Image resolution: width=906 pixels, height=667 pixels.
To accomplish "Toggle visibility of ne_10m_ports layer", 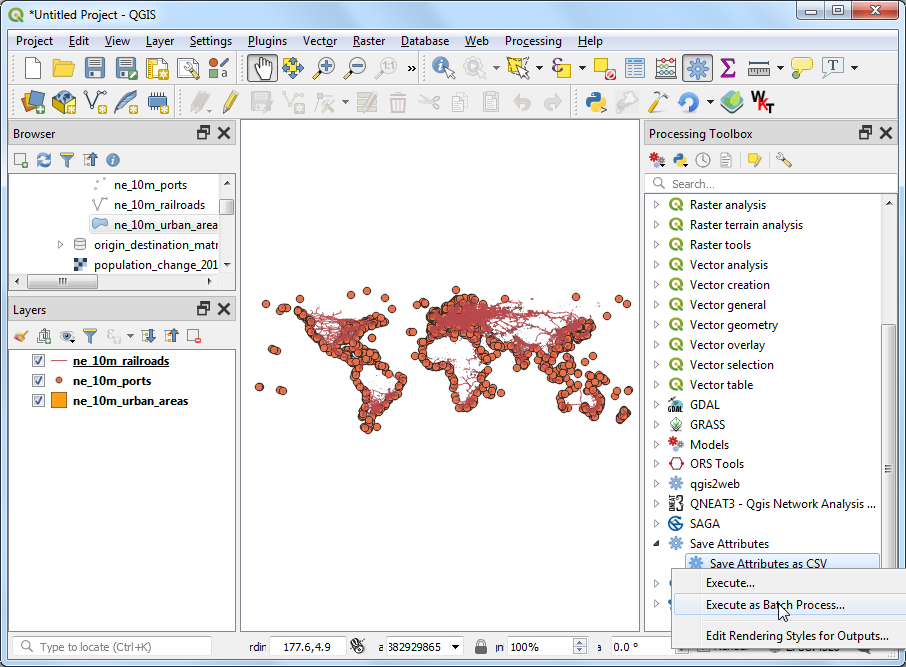I will 39,381.
